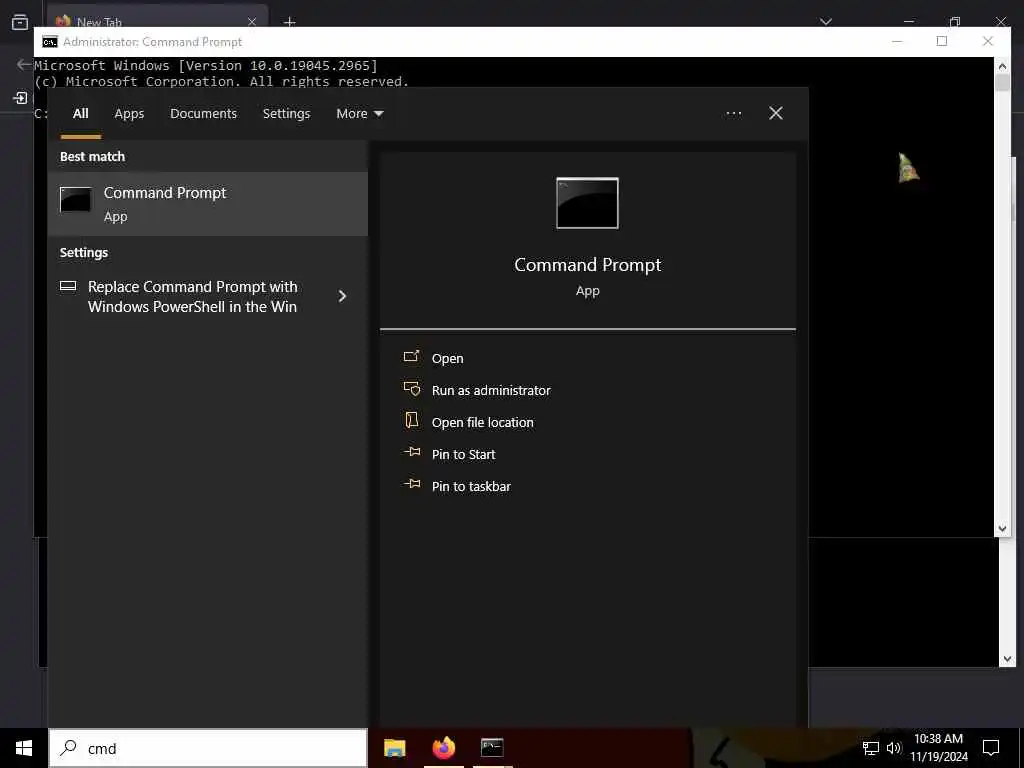1024x768 pixels.
Task: Click the Firefox back arrow button
Action: pos(24,64)
